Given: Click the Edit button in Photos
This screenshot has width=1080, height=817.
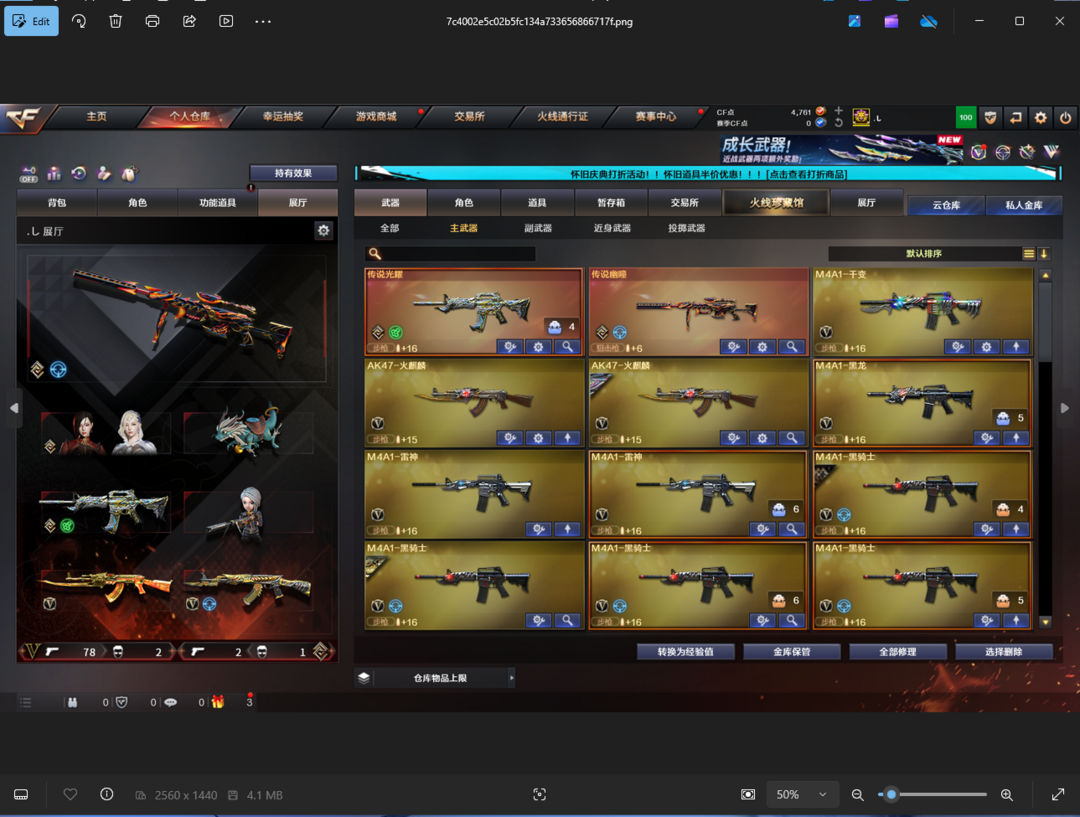Looking at the screenshot, I should point(32,21).
